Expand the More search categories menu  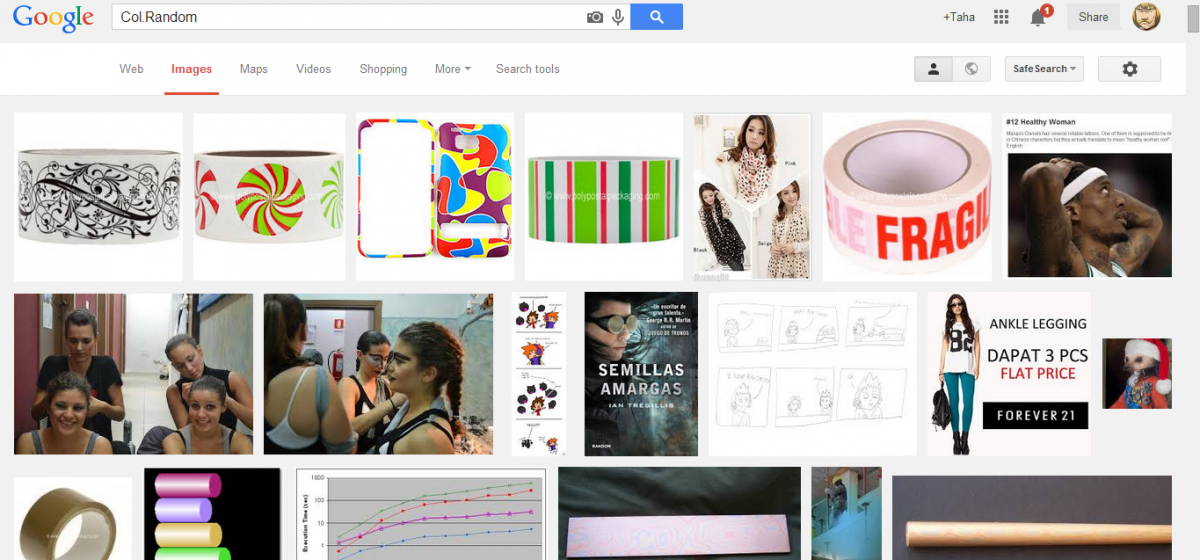click(x=452, y=69)
